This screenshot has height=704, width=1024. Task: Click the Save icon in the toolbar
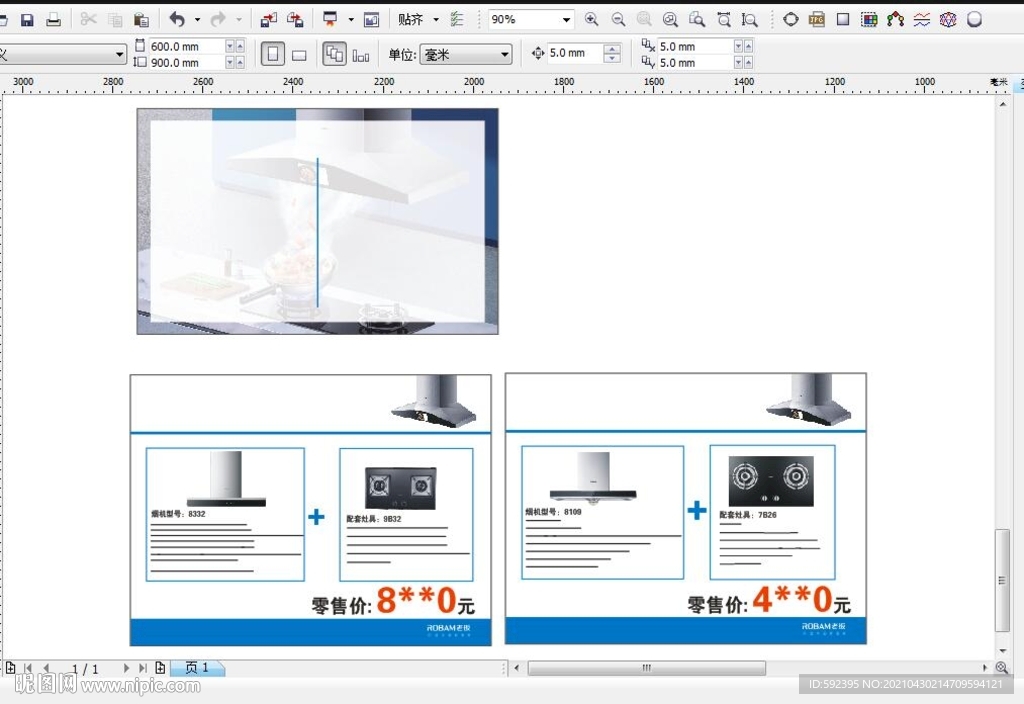point(28,20)
